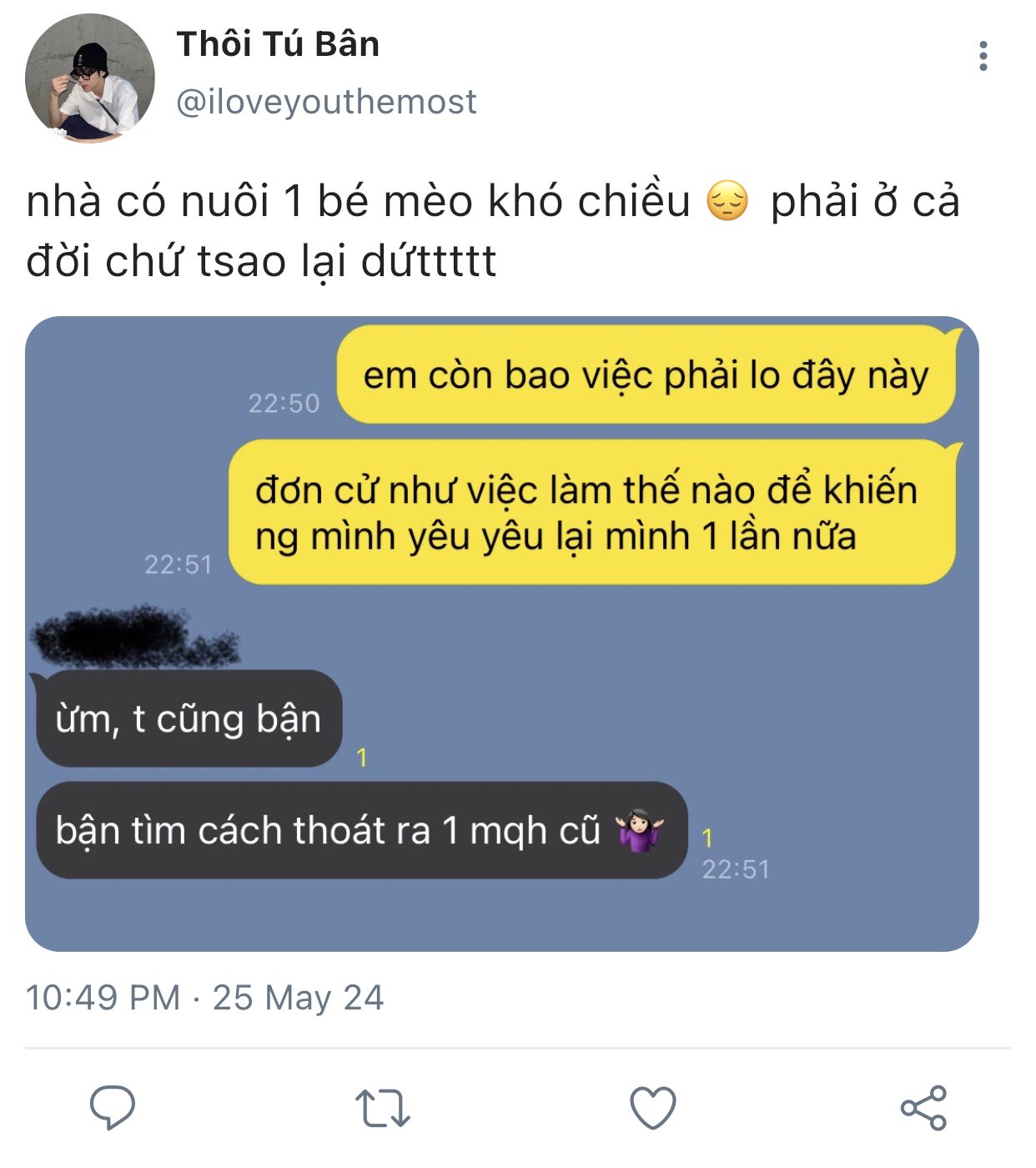
Task: Select the 'em còn bao việc' yellow bubble
Action: [646, 375]
